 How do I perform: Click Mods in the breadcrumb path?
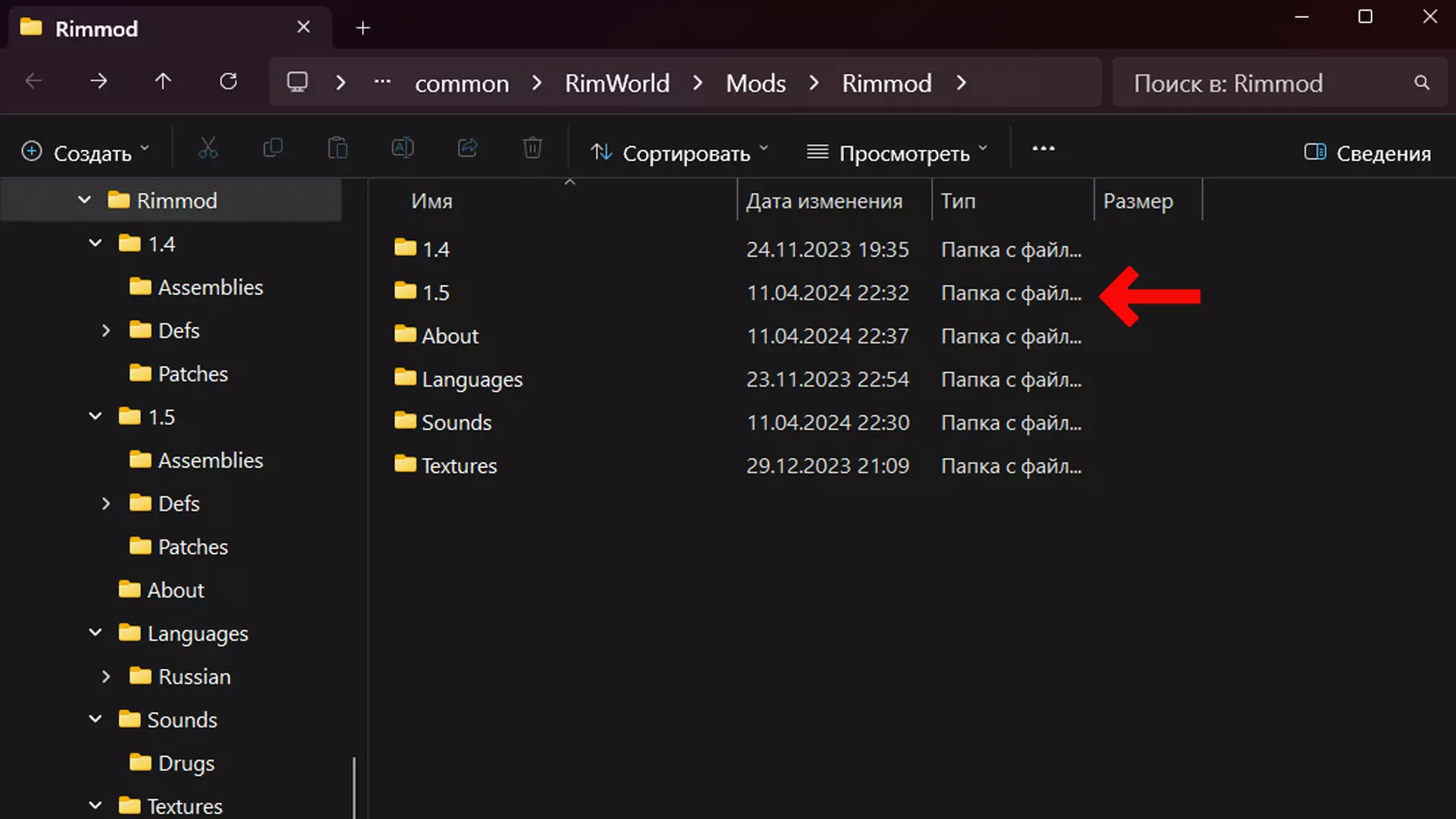[755, 83]
